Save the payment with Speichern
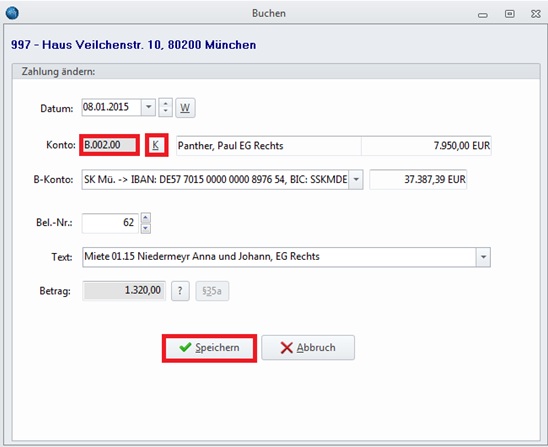 pyautogui.click(x=209, y=348)
